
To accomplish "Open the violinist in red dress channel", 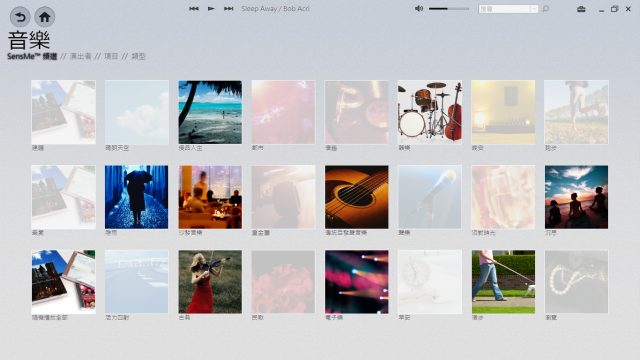I will pyautogui.click(x=210, y=282).
